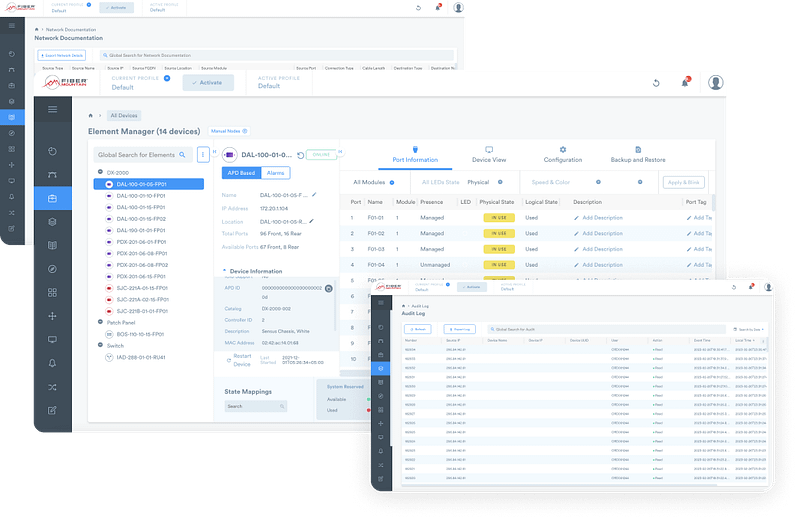Collapse the DX-2000 tree group

click(x=101, y=172)
